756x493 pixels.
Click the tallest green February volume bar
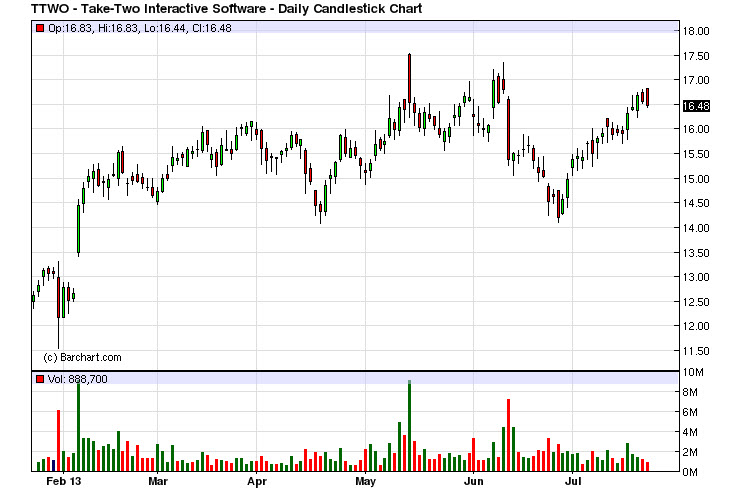[x=79, y=426]
